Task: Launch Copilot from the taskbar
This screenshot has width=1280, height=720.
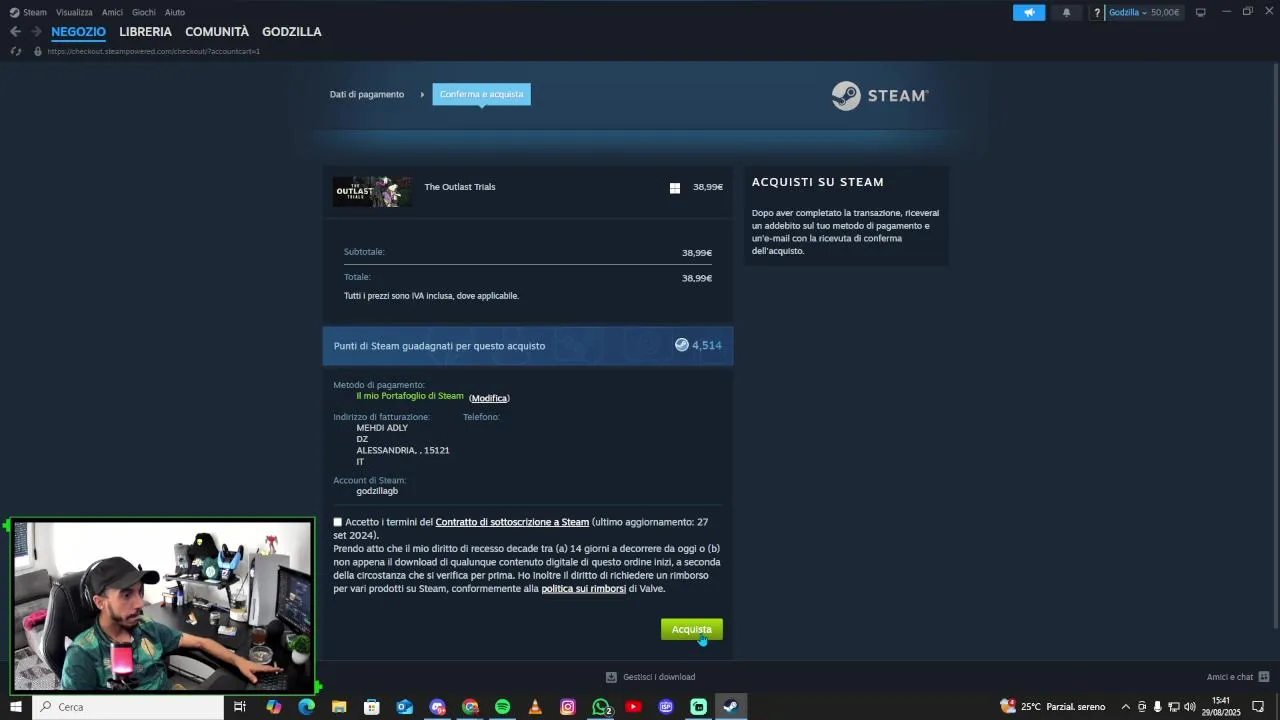Action: point(274,707)
